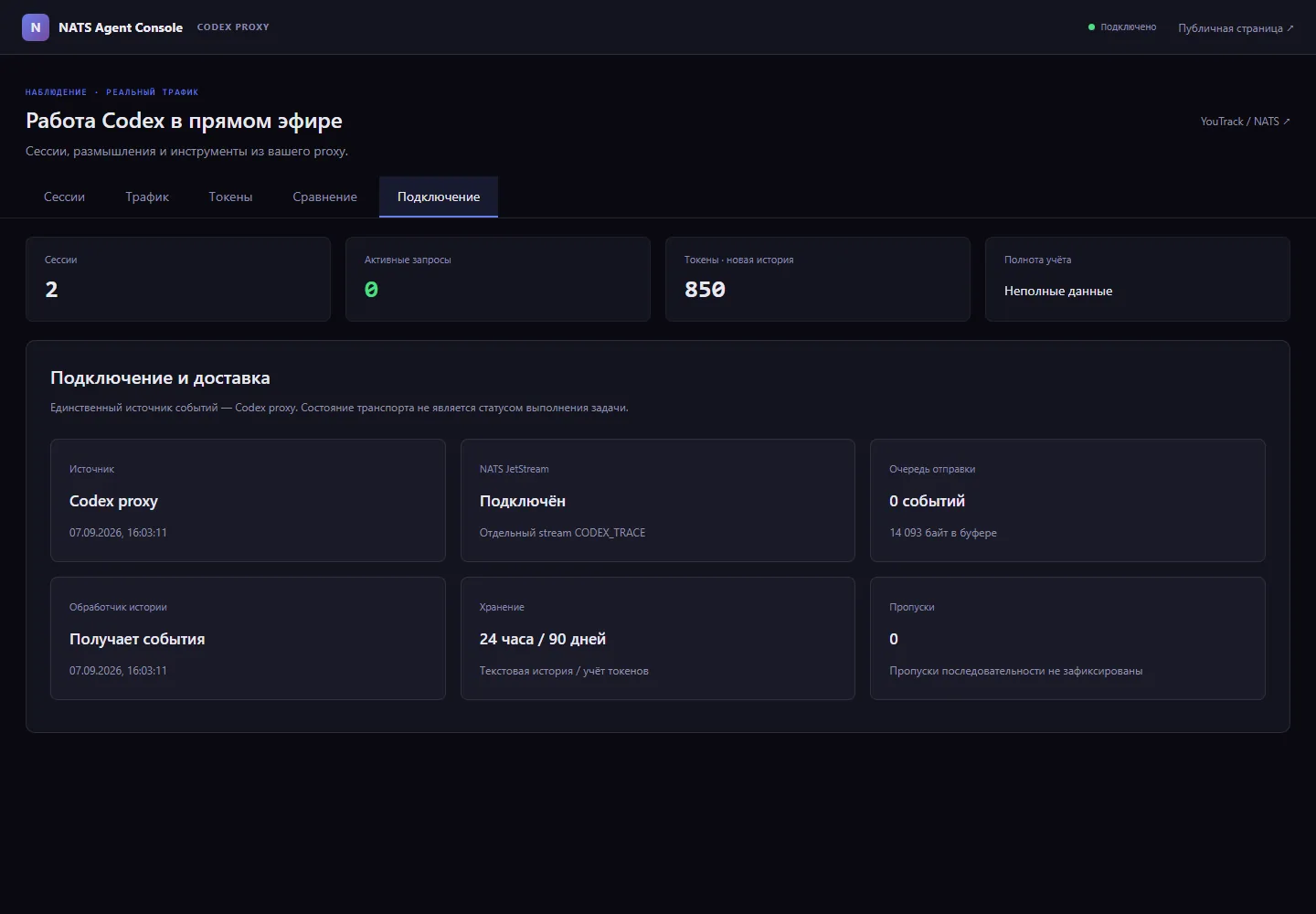Click the Очередь отправки label
The height and width of the screenshot is (914, 1316).
[x=932, y=469]
